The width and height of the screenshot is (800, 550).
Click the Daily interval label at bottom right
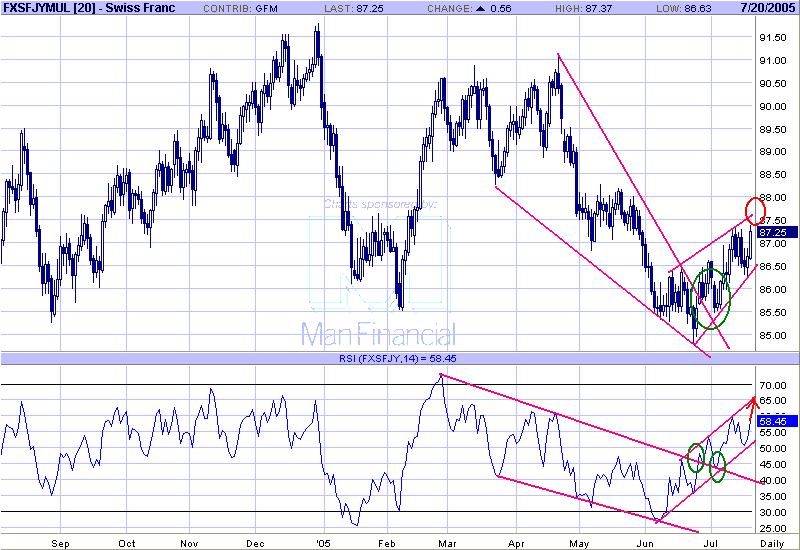click(772, 543)
